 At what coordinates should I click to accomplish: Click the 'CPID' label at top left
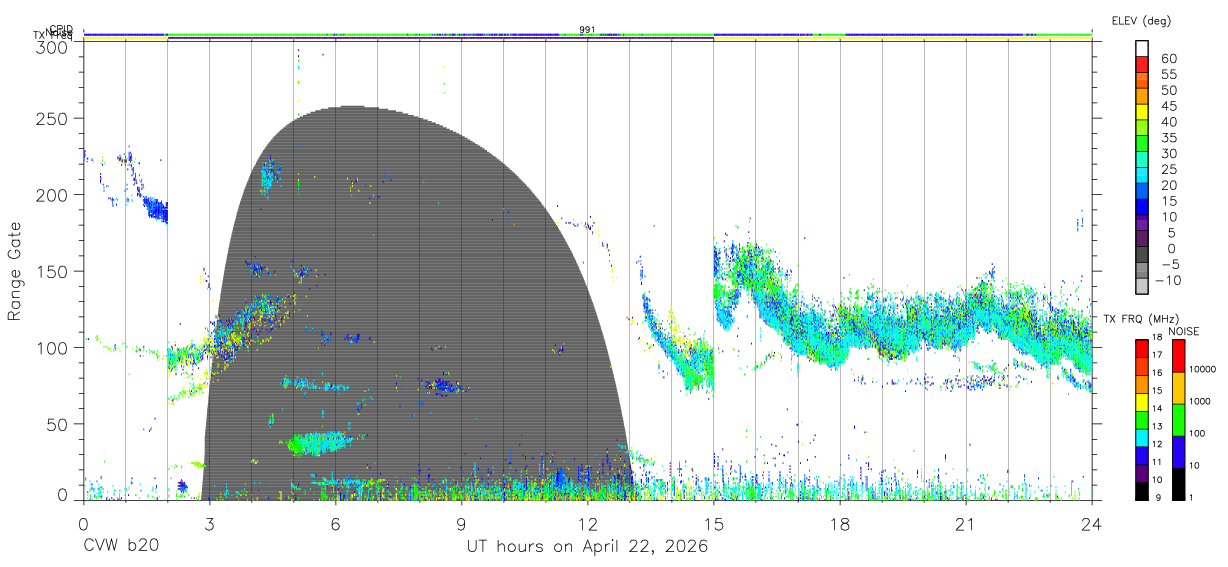[61, 29]
